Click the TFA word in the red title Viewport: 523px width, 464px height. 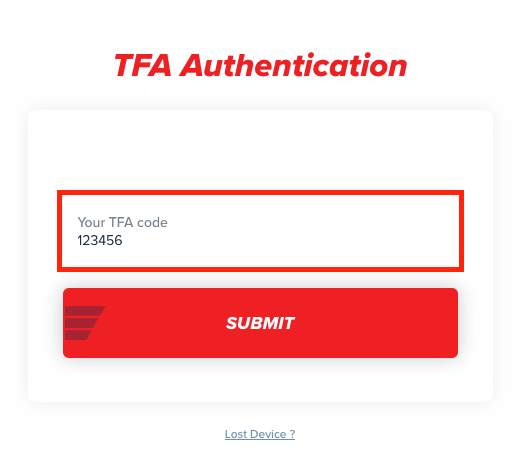[x=143, y=65]
